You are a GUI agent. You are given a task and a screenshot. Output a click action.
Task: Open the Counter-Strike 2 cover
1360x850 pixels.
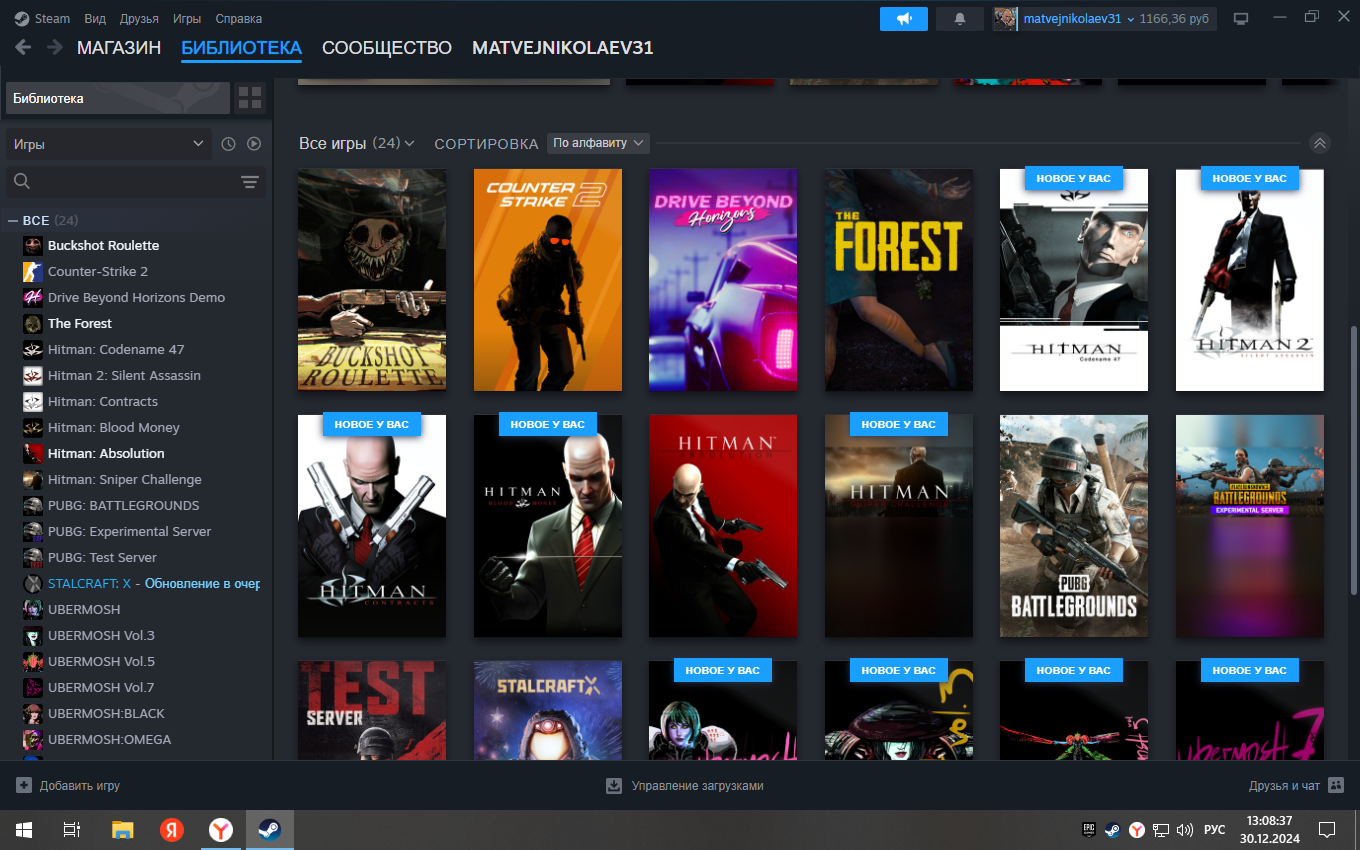[548, 280]
